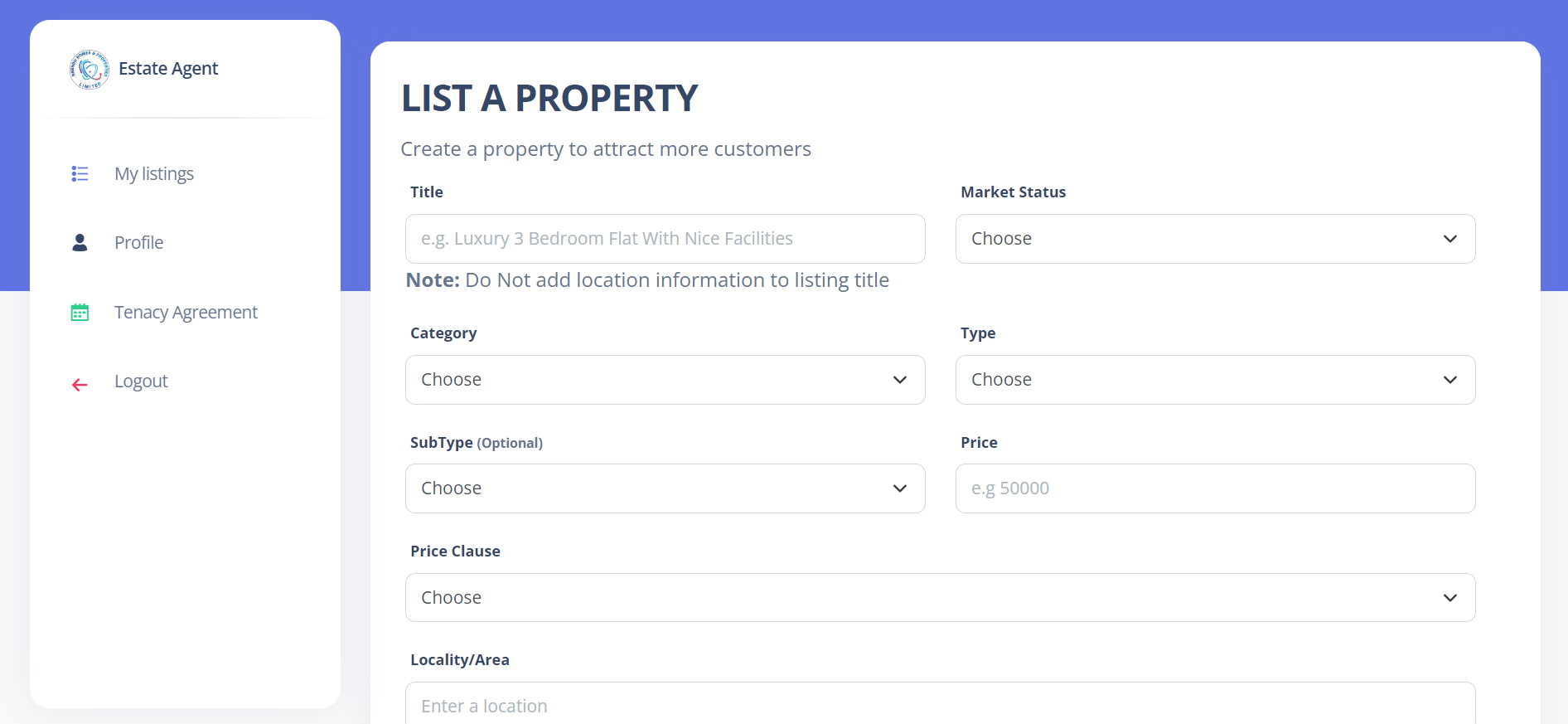Select the Logout link

pos(141,381)
